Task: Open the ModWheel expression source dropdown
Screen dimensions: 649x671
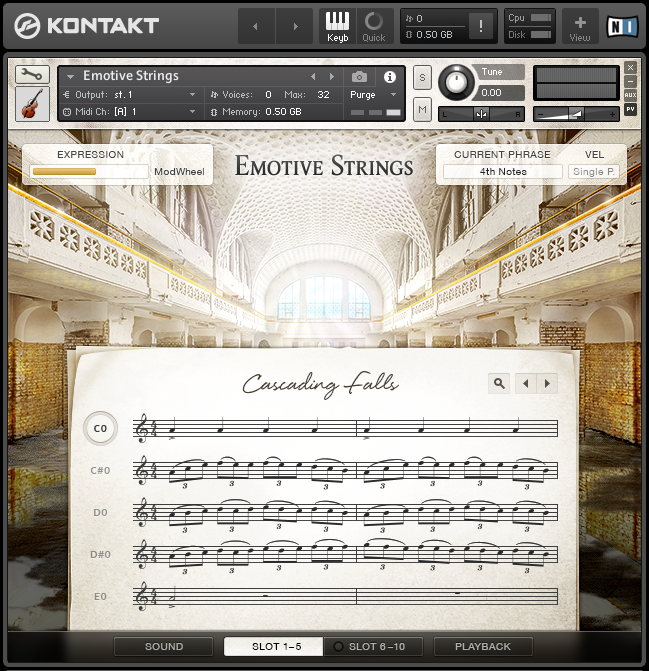Action: pyautogui.click(x=179, y=172)
